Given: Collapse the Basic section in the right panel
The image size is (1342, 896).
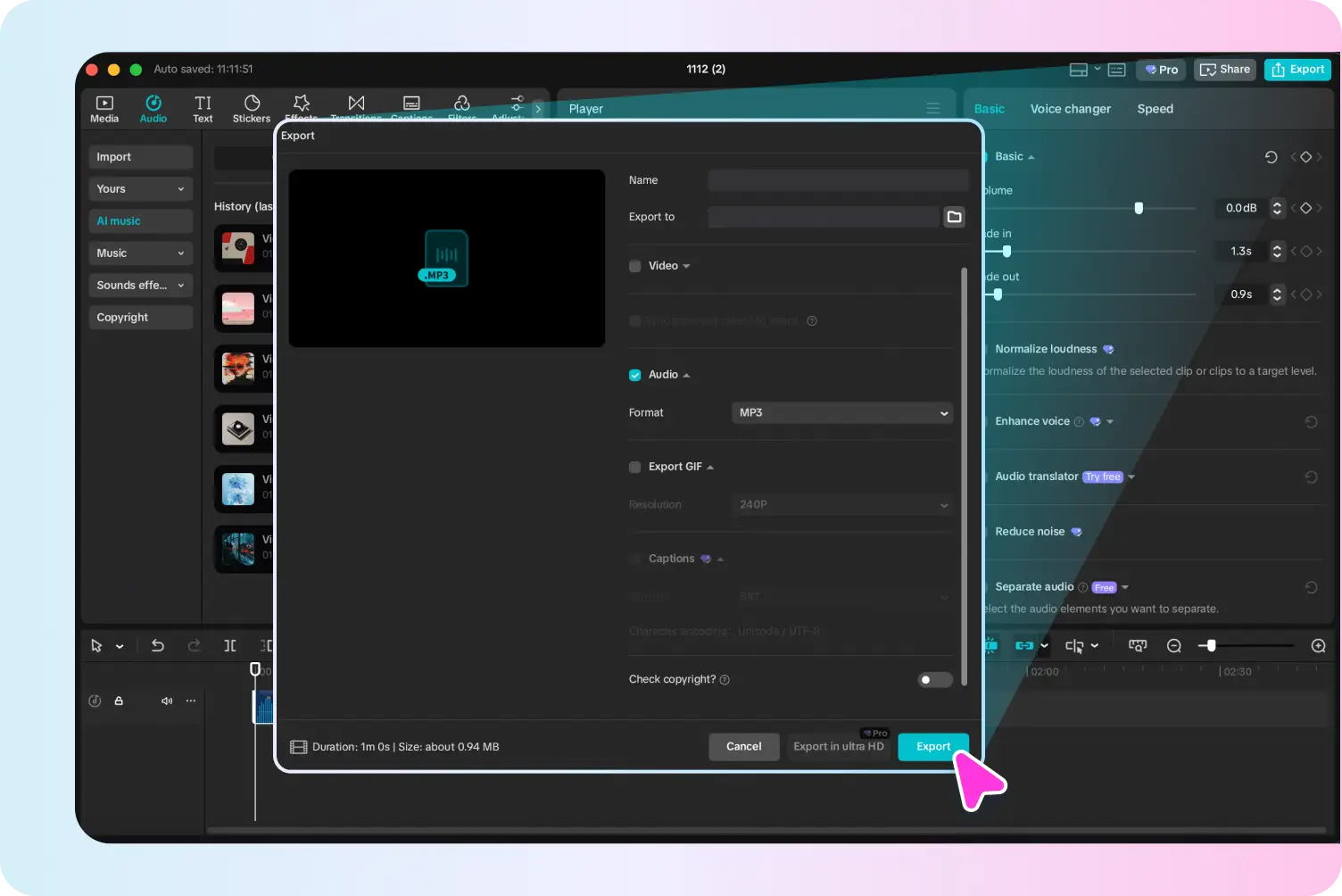Looking at the screenshot, I should tap(1031, 156).
